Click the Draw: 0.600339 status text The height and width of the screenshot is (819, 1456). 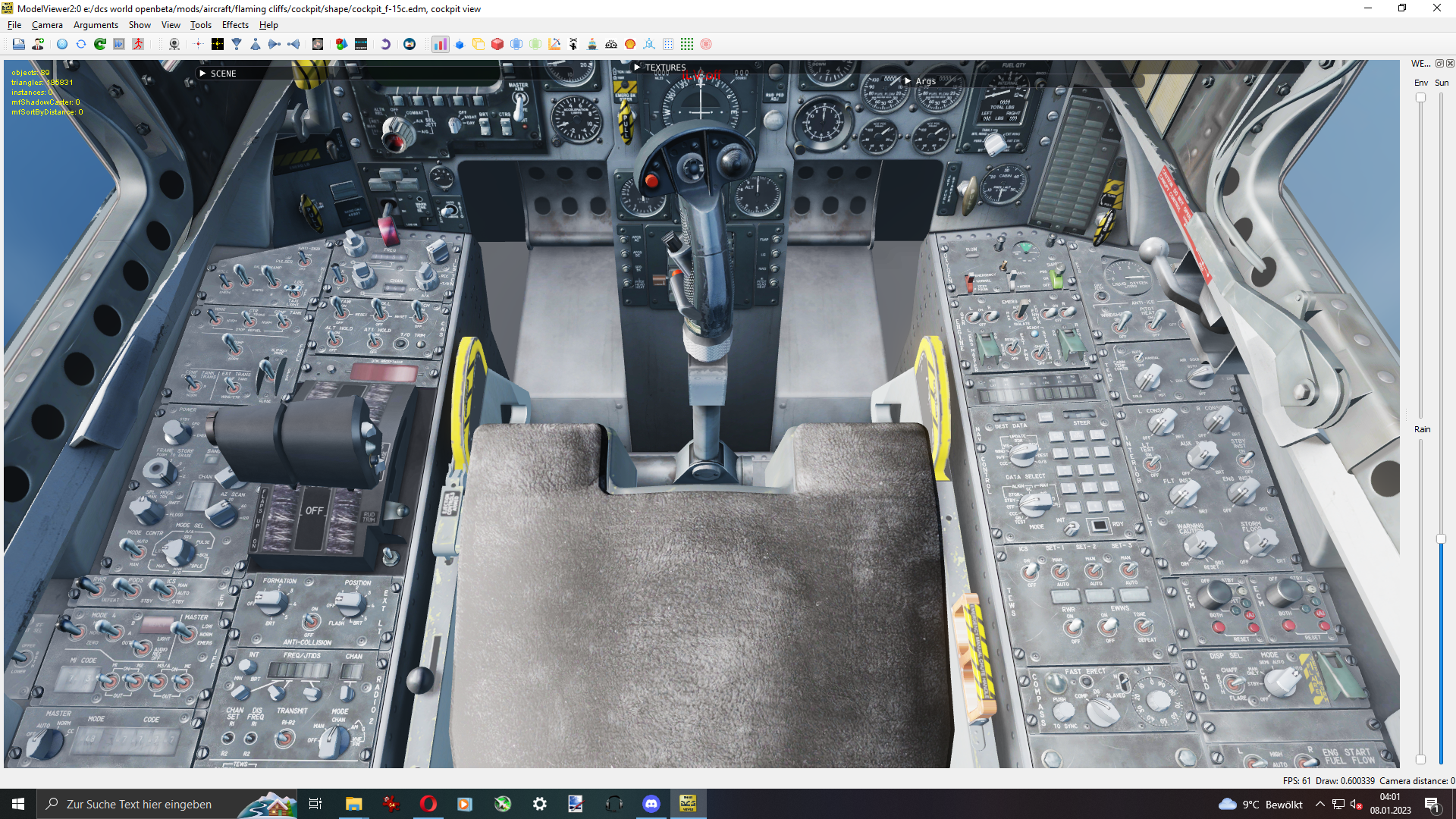pyautogui.click(x=1345, y=781)
